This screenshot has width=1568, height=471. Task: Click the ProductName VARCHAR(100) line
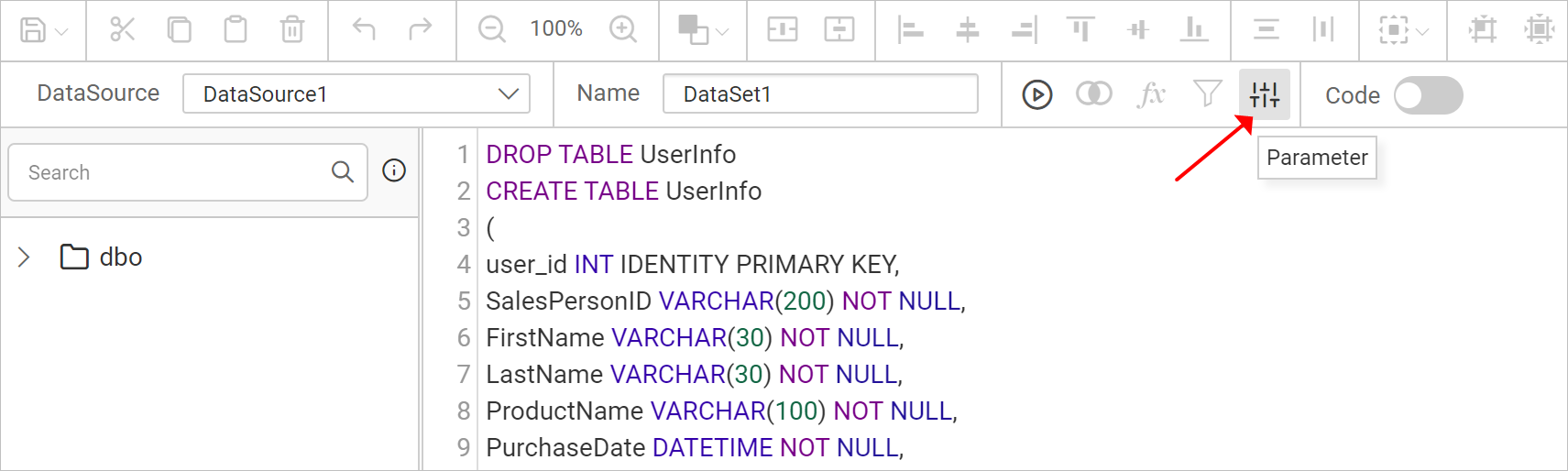point(721,411)
